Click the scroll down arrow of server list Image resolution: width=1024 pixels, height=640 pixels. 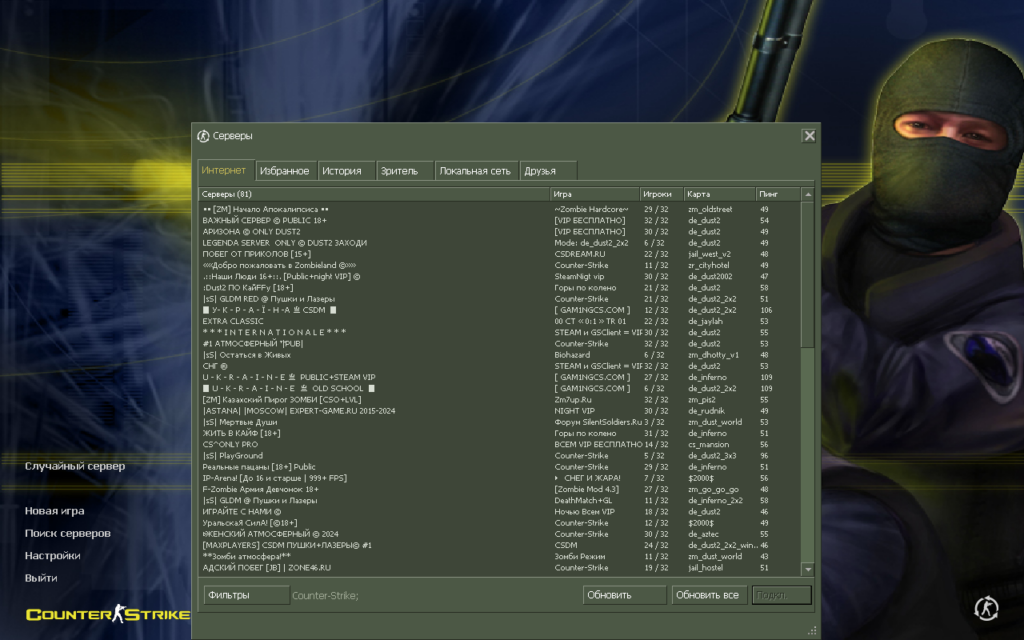(x=808, y=569)
